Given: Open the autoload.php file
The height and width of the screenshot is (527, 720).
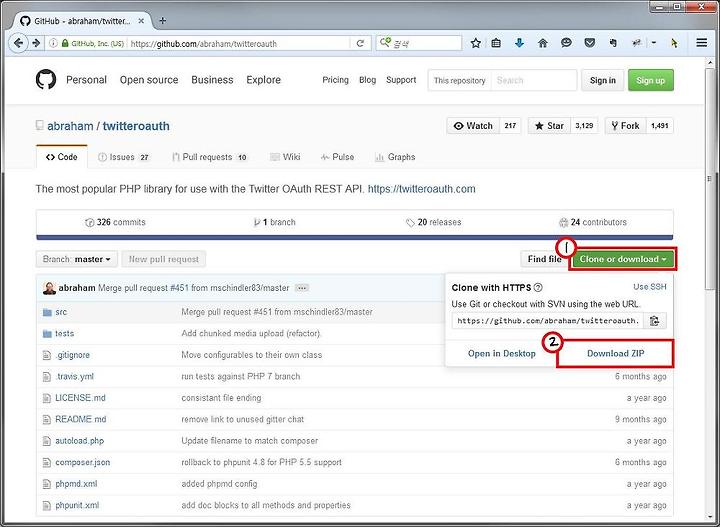Looking at the screenshot, I should click(79, 441).
